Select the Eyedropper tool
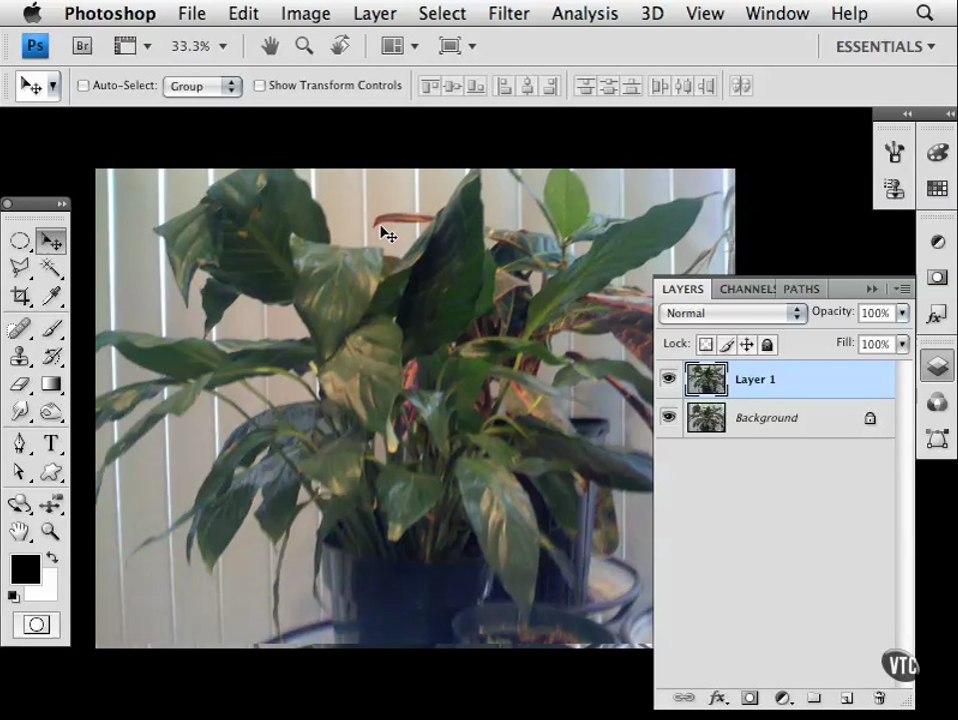 pyautogui.click(x=51, y=296)
